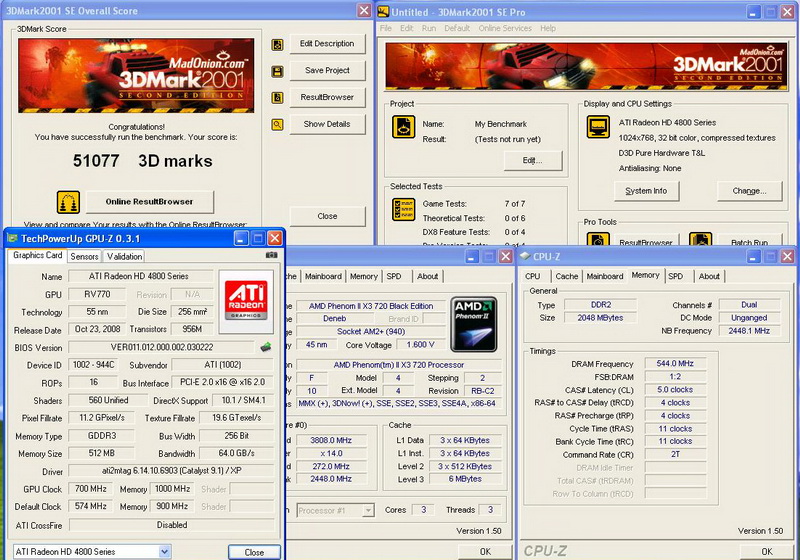Image resolution: width=800 pixels, height=560 pixels.
Task: Select the Validation tab in GPU-Z
Action: click(x=124, y=257)
